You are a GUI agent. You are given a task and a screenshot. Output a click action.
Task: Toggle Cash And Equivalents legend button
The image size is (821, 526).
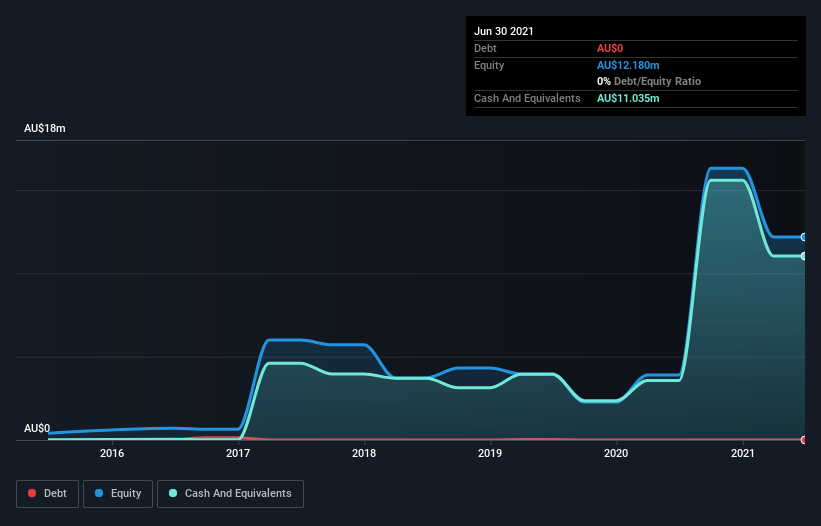coord(230,494)
